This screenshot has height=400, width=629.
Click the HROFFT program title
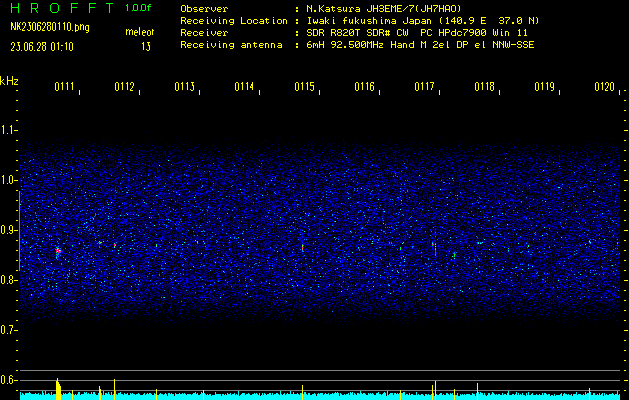coord(63,8)
